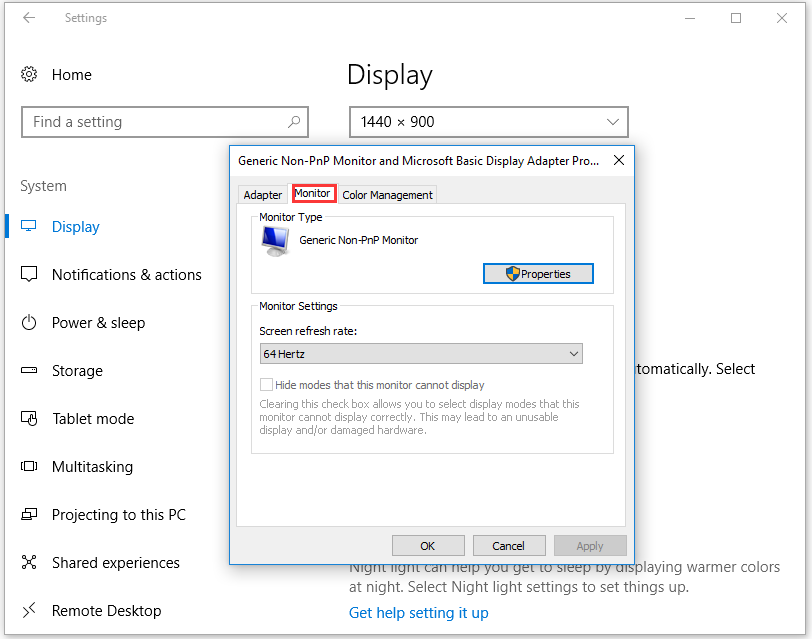Close the Settings window
This screenshot has height=639, width=812.
782,18
